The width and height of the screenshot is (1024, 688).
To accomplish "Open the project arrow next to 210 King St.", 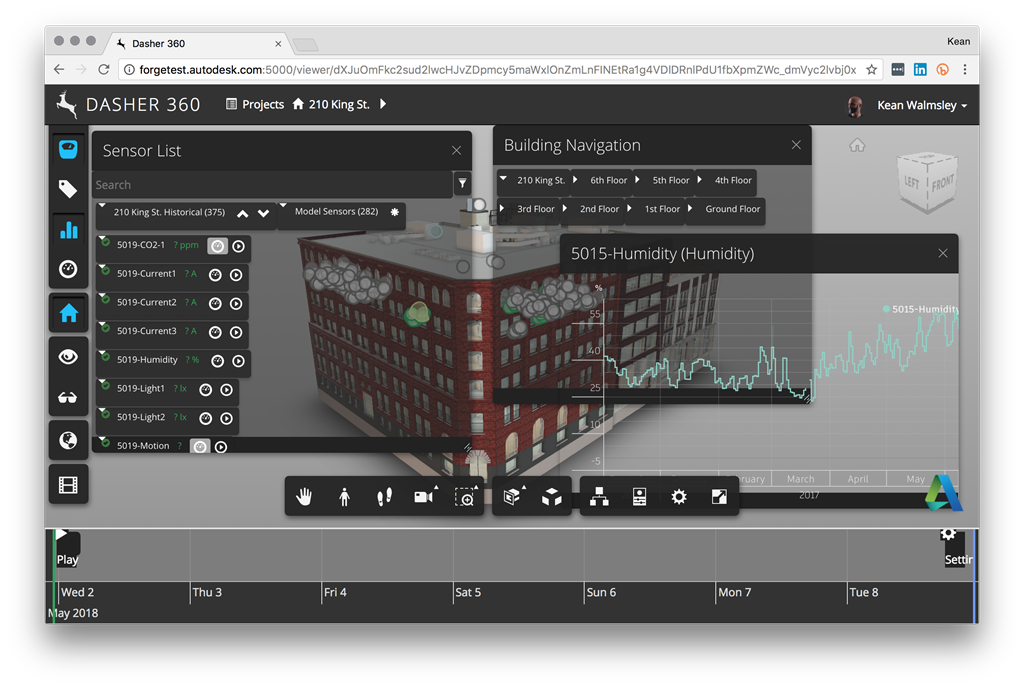I will 383,104.
